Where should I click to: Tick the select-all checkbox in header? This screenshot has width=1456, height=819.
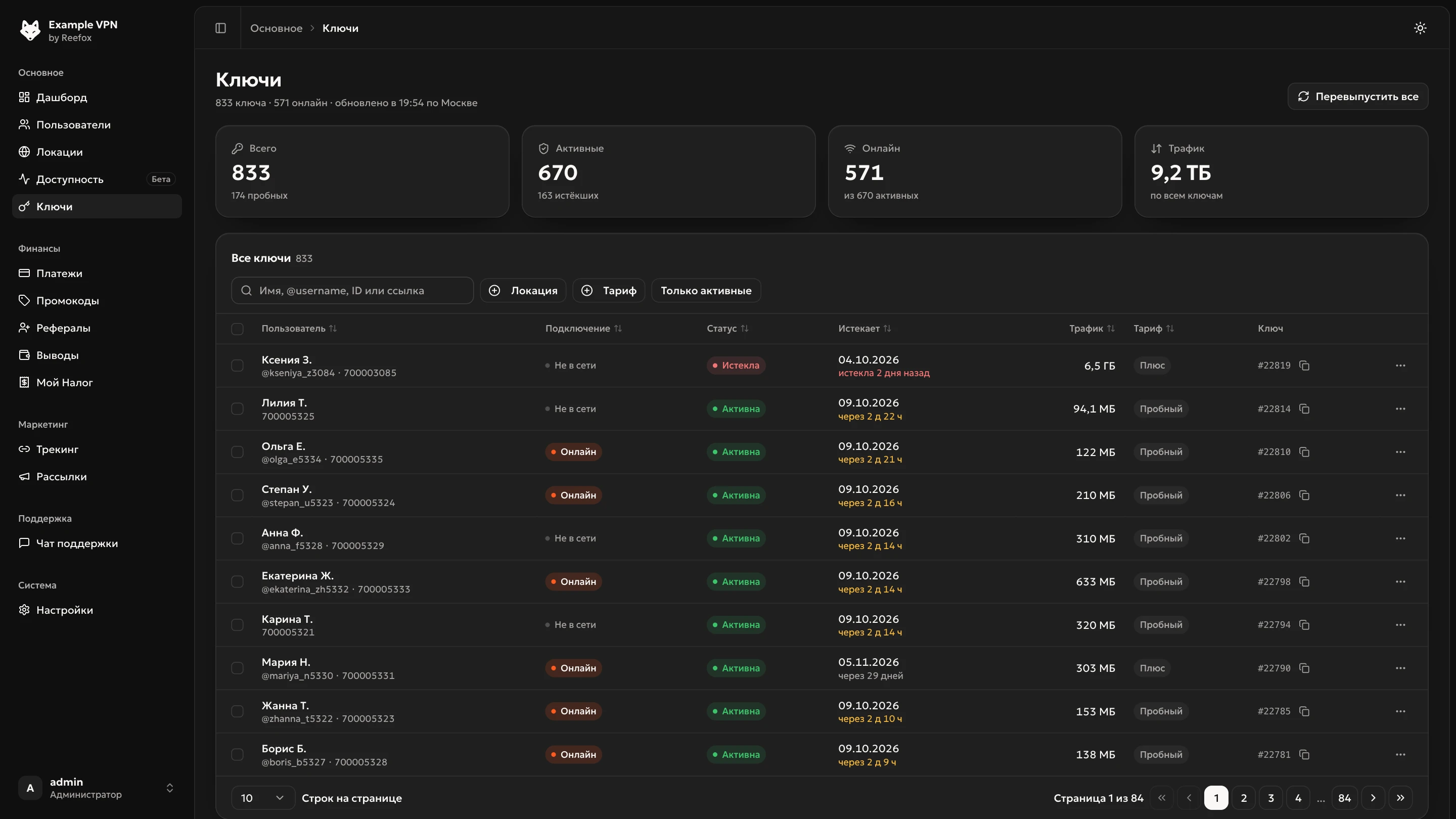click(238, 329)
